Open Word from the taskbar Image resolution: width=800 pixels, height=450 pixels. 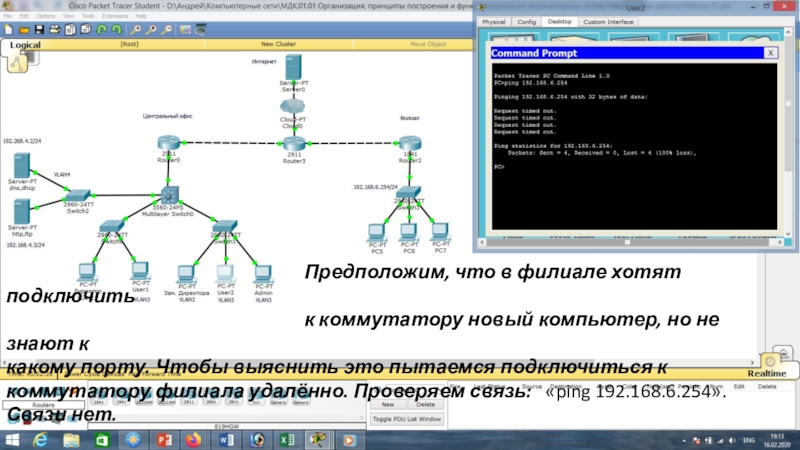point(227,440)
